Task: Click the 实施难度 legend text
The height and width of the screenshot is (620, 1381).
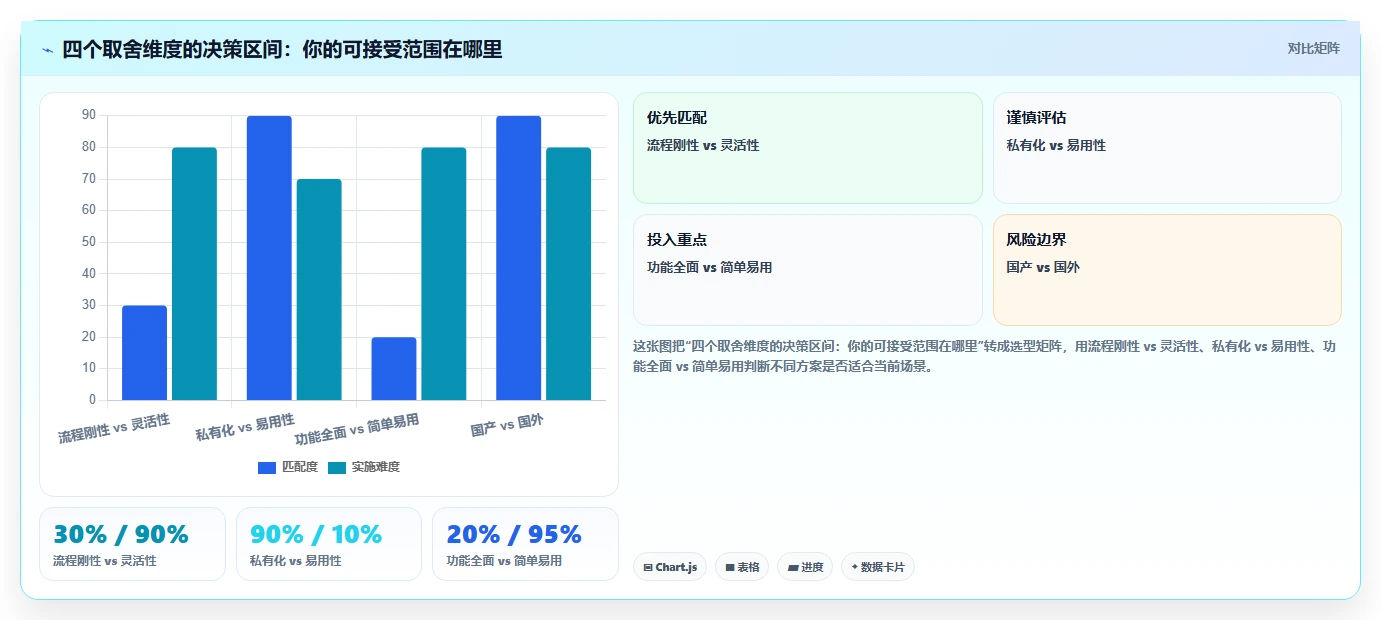Action: (x=375, y=467)
